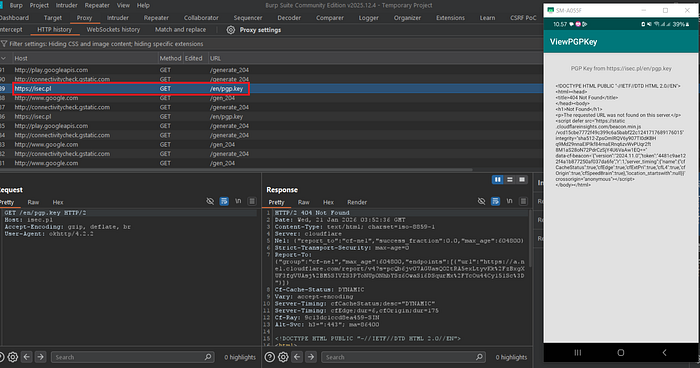Toggle the blue line wrap icon in Request panel

pyautogui.click(x=224, y=201)
